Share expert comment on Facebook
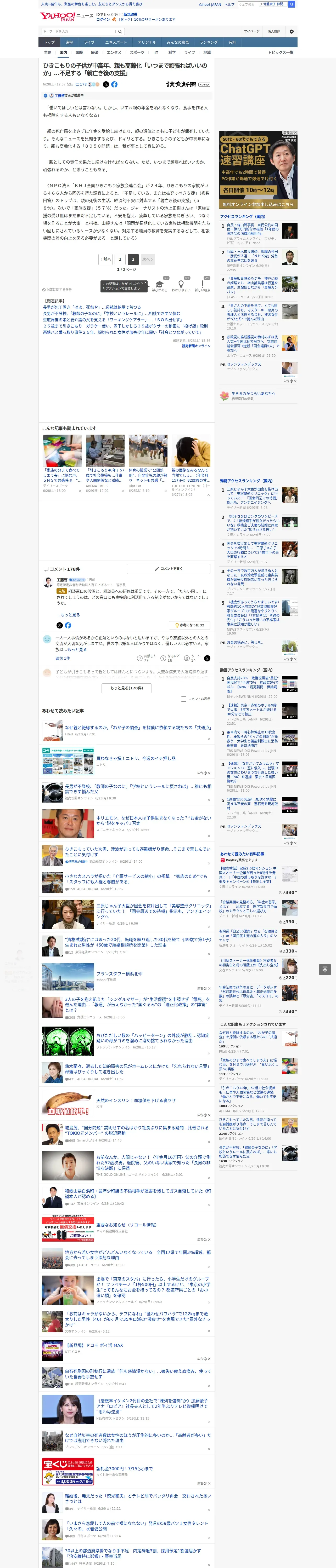 click(x=68, y=625)
